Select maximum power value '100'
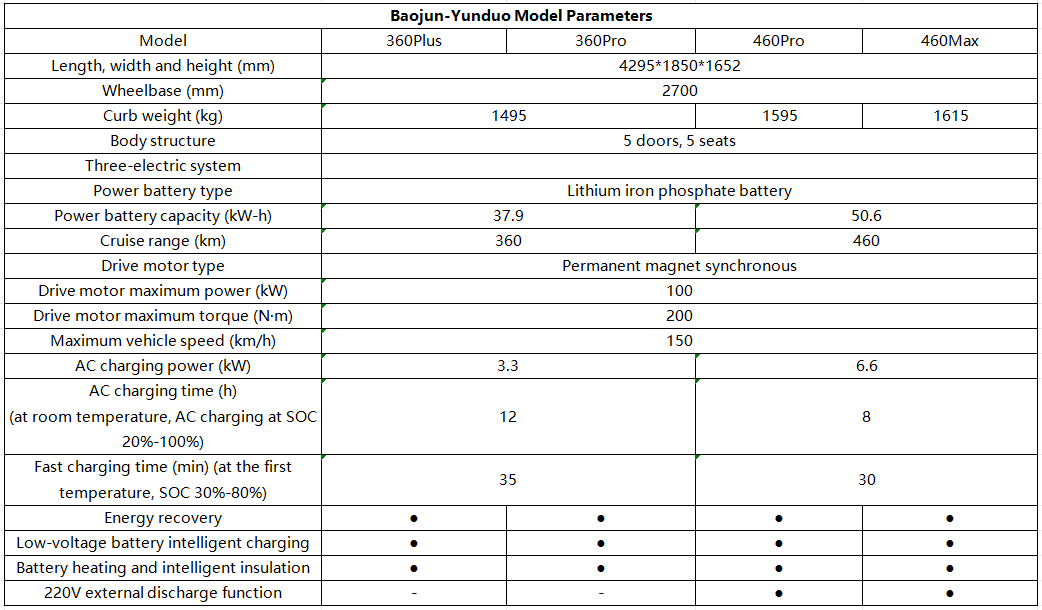 tap(679, 291)
